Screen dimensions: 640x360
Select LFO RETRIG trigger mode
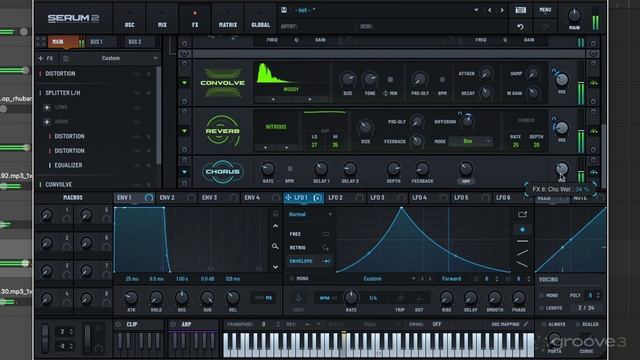tap(309, 248)
